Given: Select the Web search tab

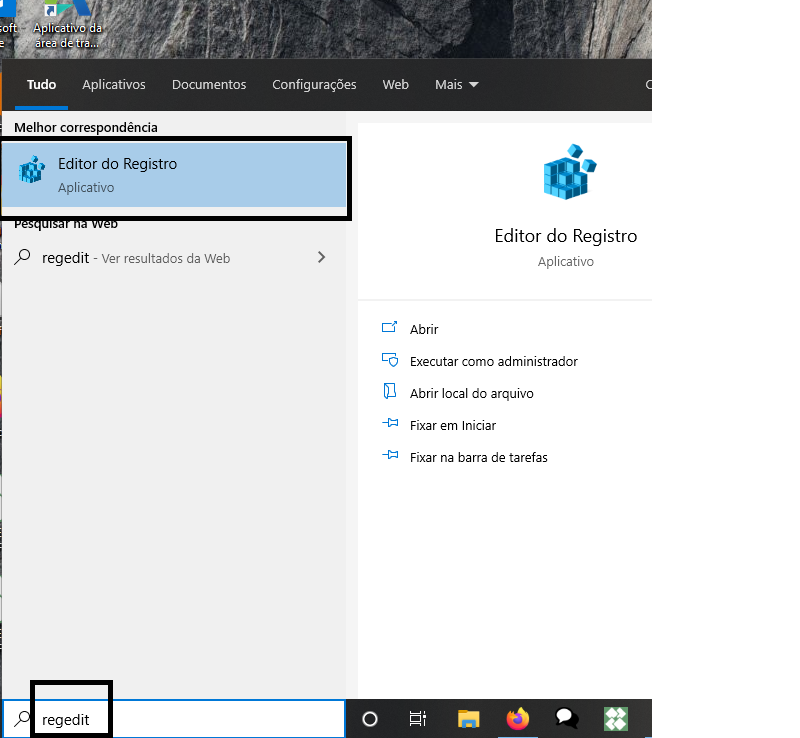Looking at the screenshot, I should [x=395, y=85].
